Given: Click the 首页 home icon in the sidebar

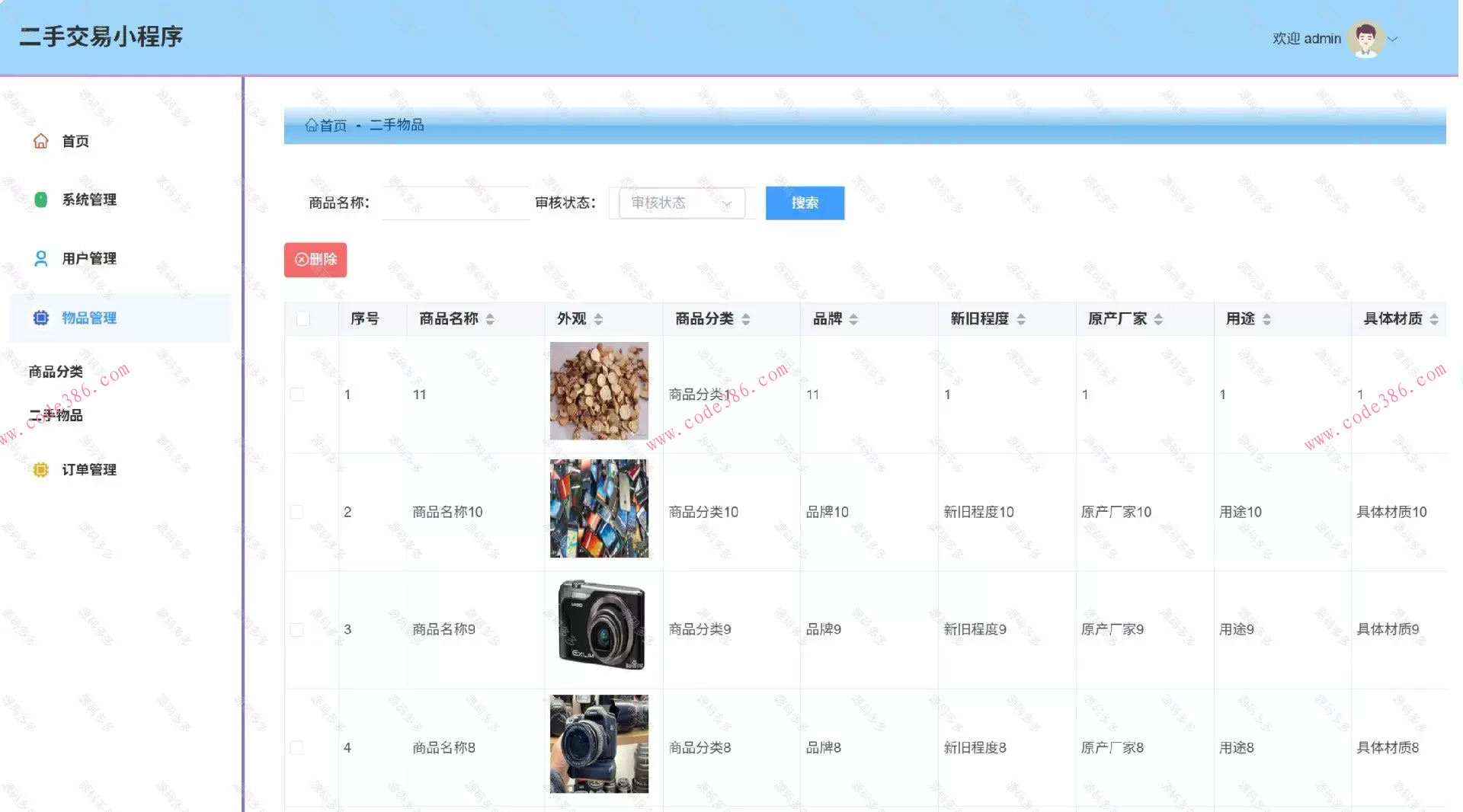Looking at the screenshot, I should tap(40, 140).
